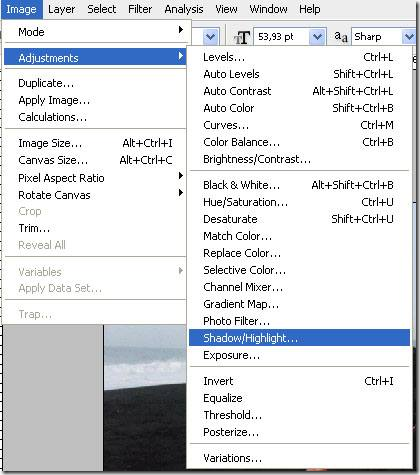Open Canvas Size... dialog
Viewport: 420px width, 475px height.
(95, 160)
